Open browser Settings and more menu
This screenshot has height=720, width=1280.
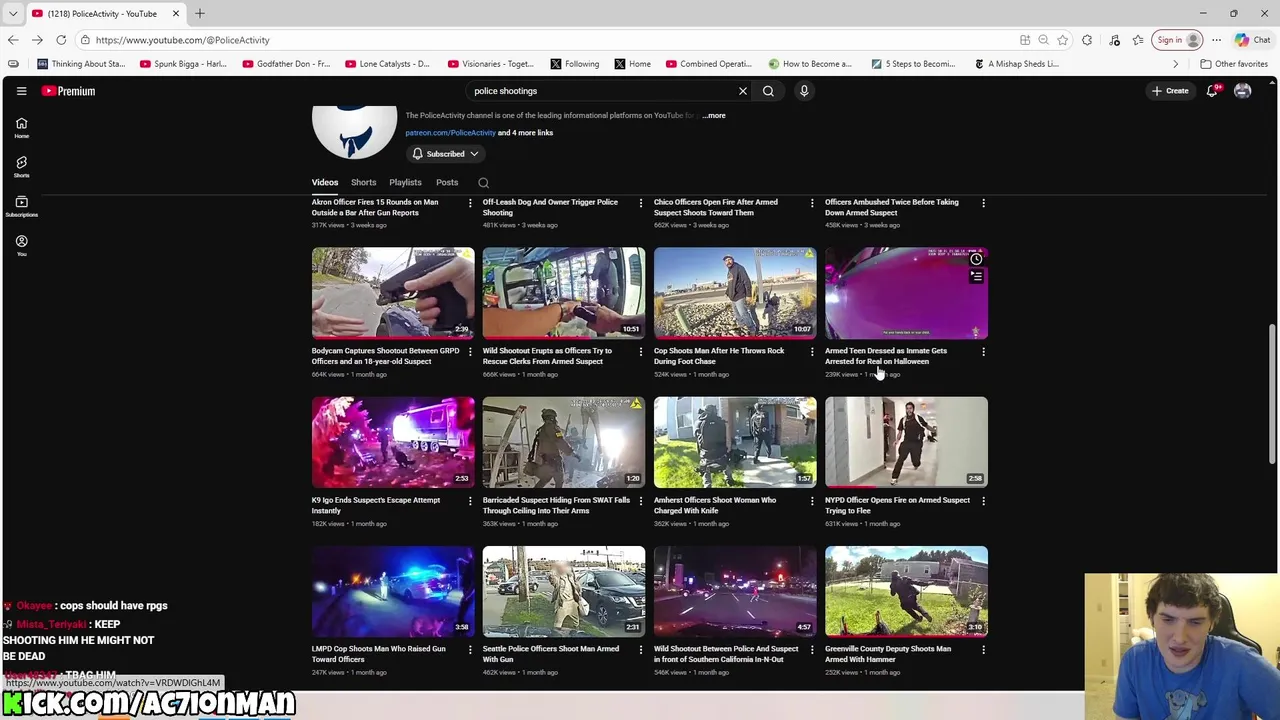pyautogui.click(x=1216, y=40)
